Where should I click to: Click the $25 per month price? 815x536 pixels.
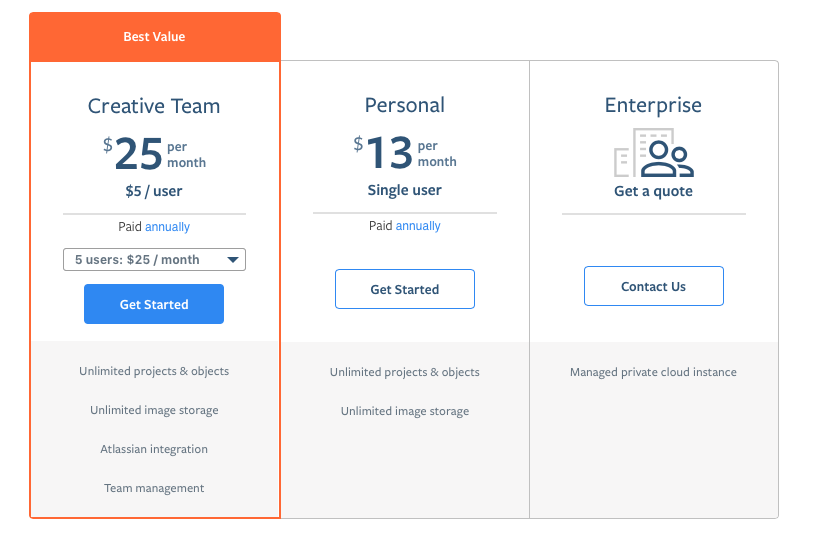(154, 153)
